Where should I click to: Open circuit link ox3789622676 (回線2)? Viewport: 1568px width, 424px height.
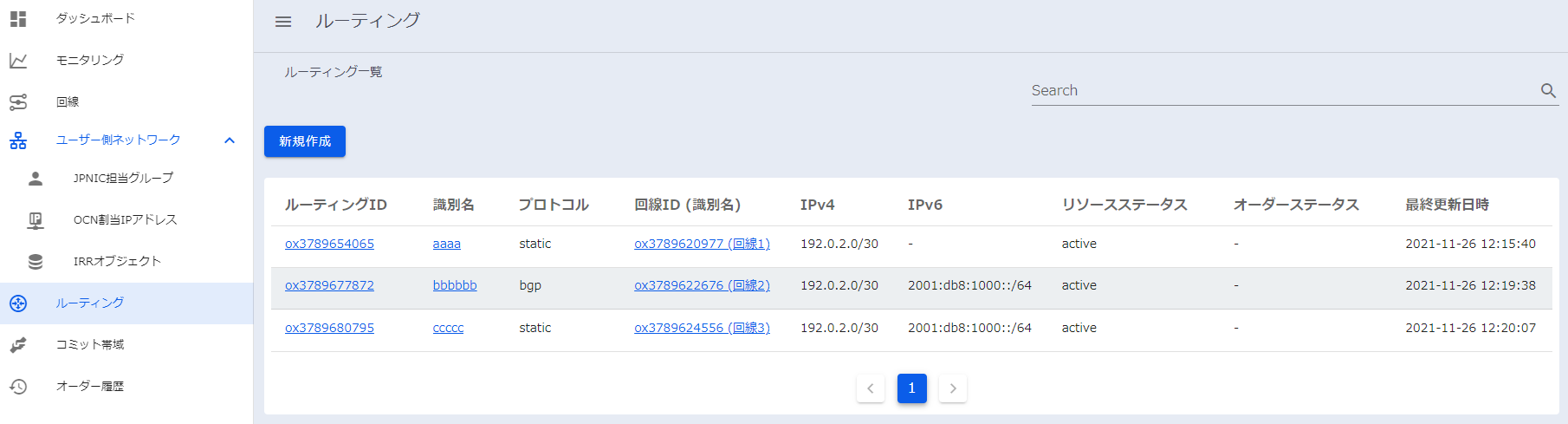tap(702, 285)
